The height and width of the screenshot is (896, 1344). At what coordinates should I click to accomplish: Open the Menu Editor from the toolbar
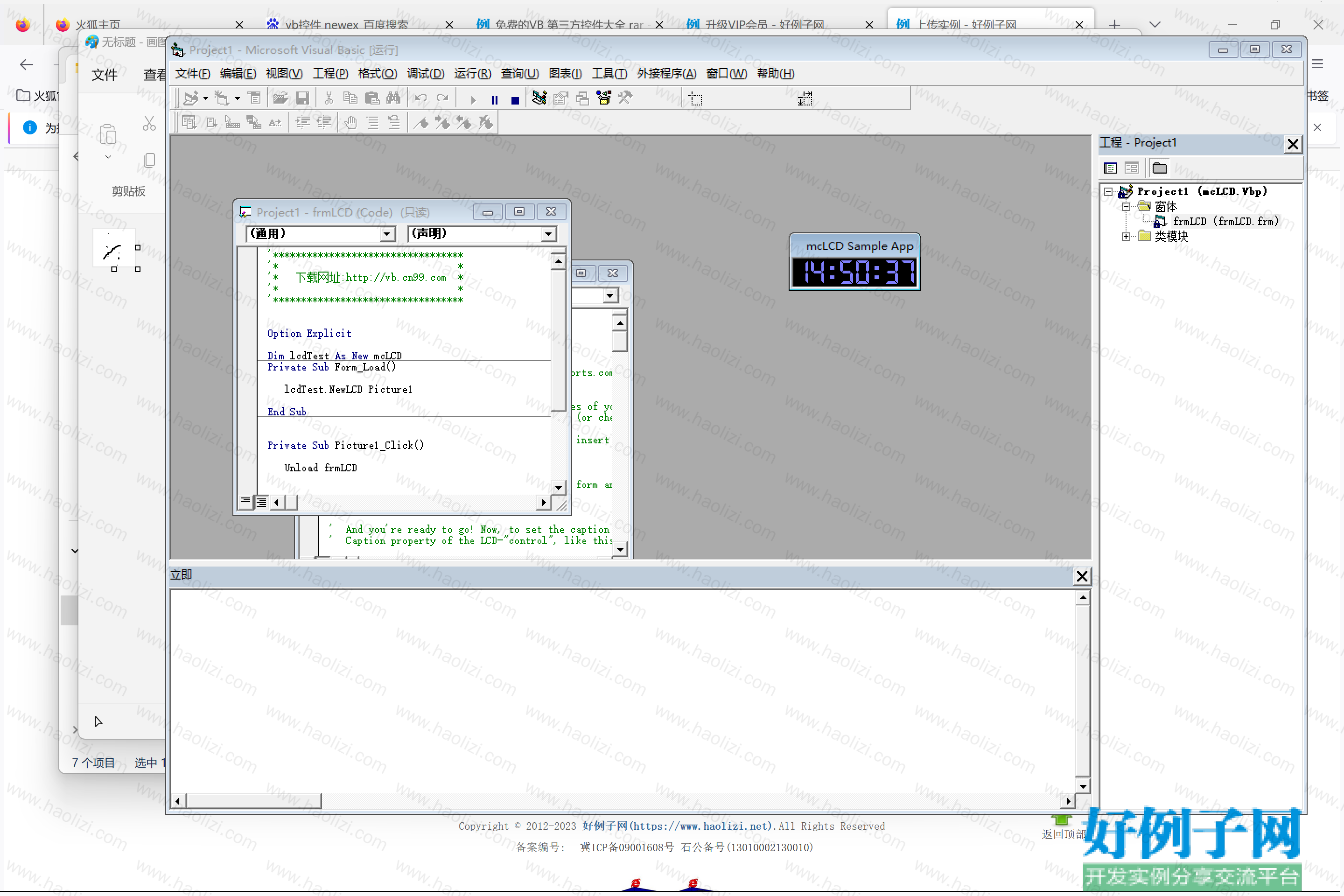(x=254, y=98)
